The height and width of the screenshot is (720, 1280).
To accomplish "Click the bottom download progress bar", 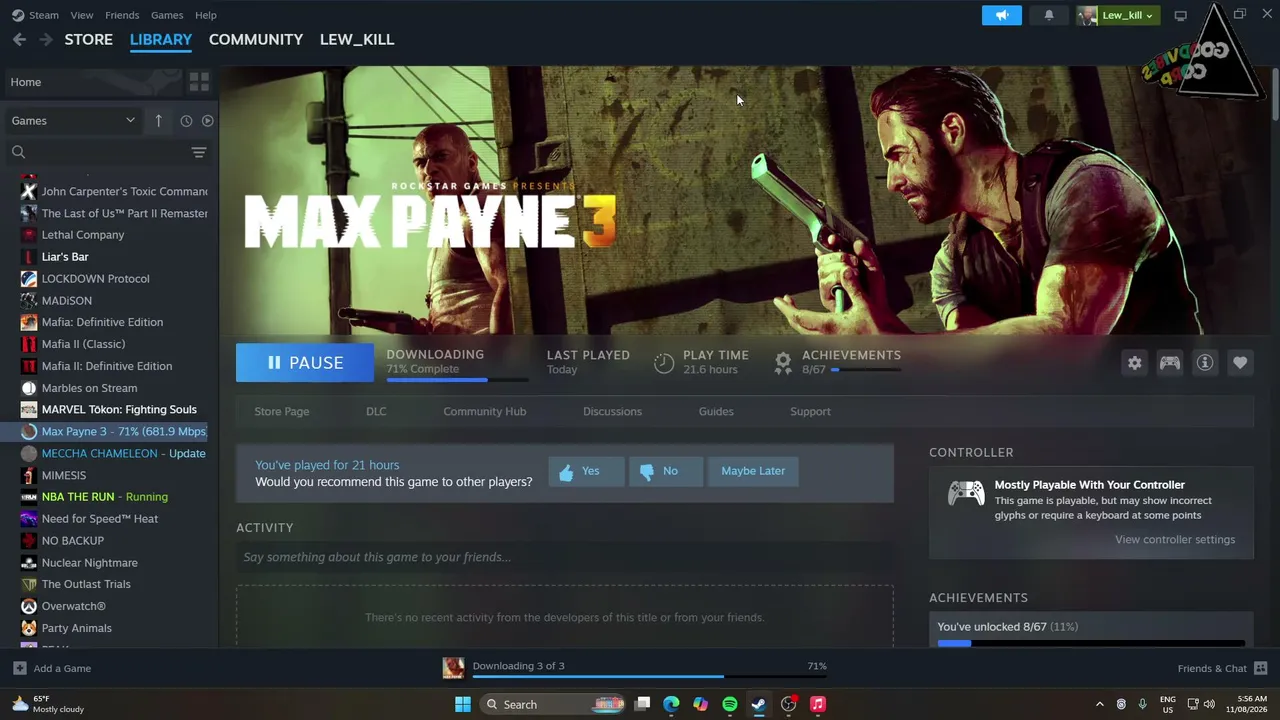I will tap(649, 677).
